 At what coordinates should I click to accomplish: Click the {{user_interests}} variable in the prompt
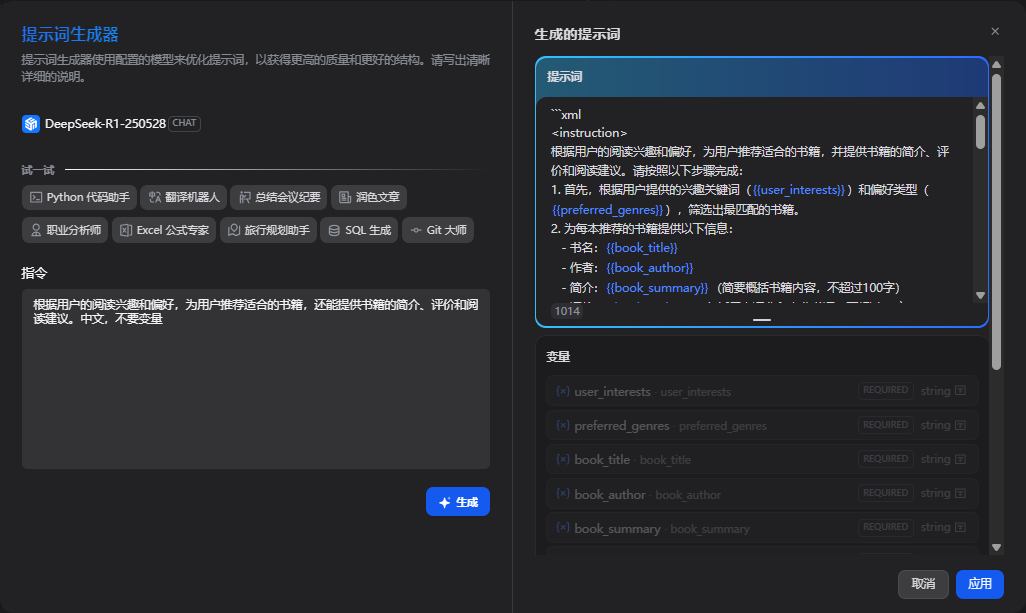pyautogui.click(x=799, y=190)
